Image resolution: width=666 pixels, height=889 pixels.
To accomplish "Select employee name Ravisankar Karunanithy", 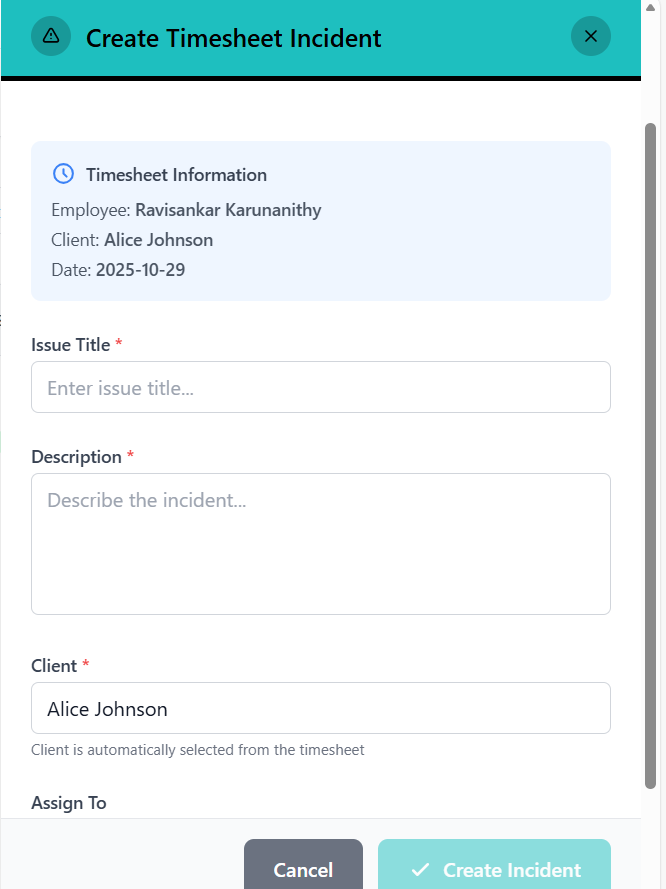I will [x=228, y=210].
